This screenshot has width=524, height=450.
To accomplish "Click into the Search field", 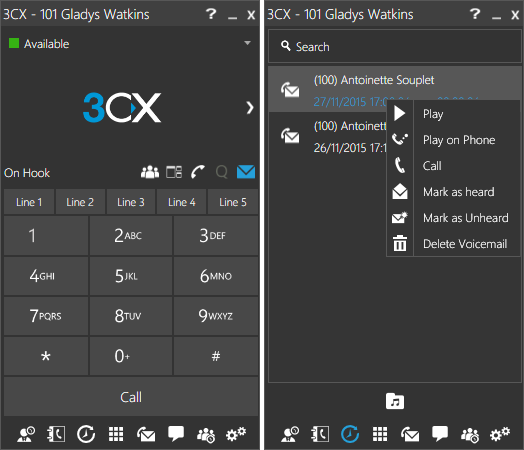I will (395, 46).
